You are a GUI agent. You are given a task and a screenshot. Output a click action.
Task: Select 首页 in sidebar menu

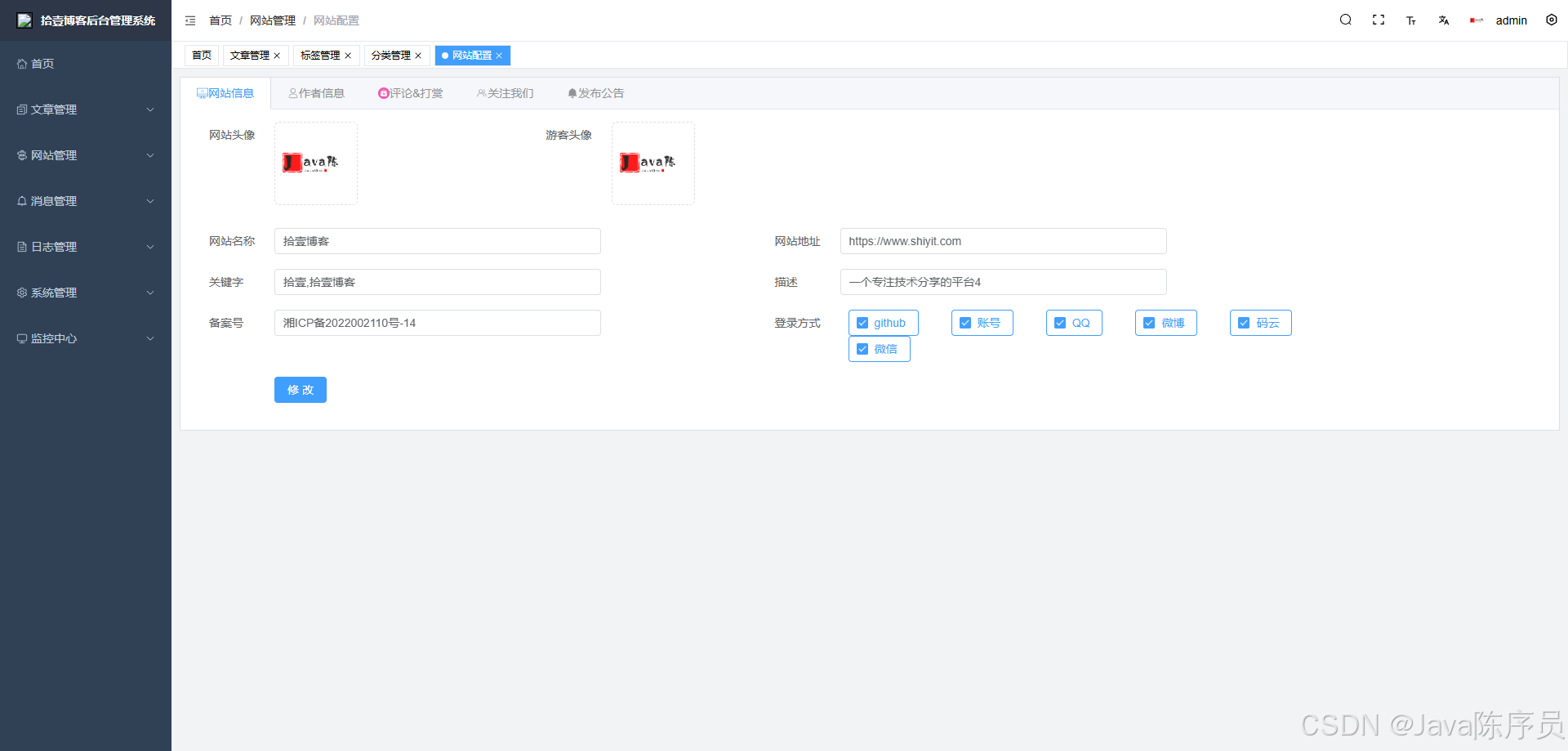click(x=86, y=64)
